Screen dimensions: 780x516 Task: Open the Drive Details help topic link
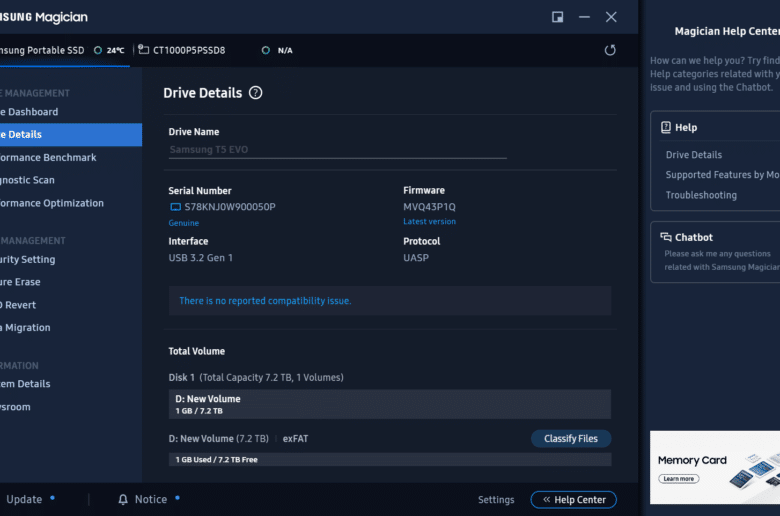(x=693, y=155)
